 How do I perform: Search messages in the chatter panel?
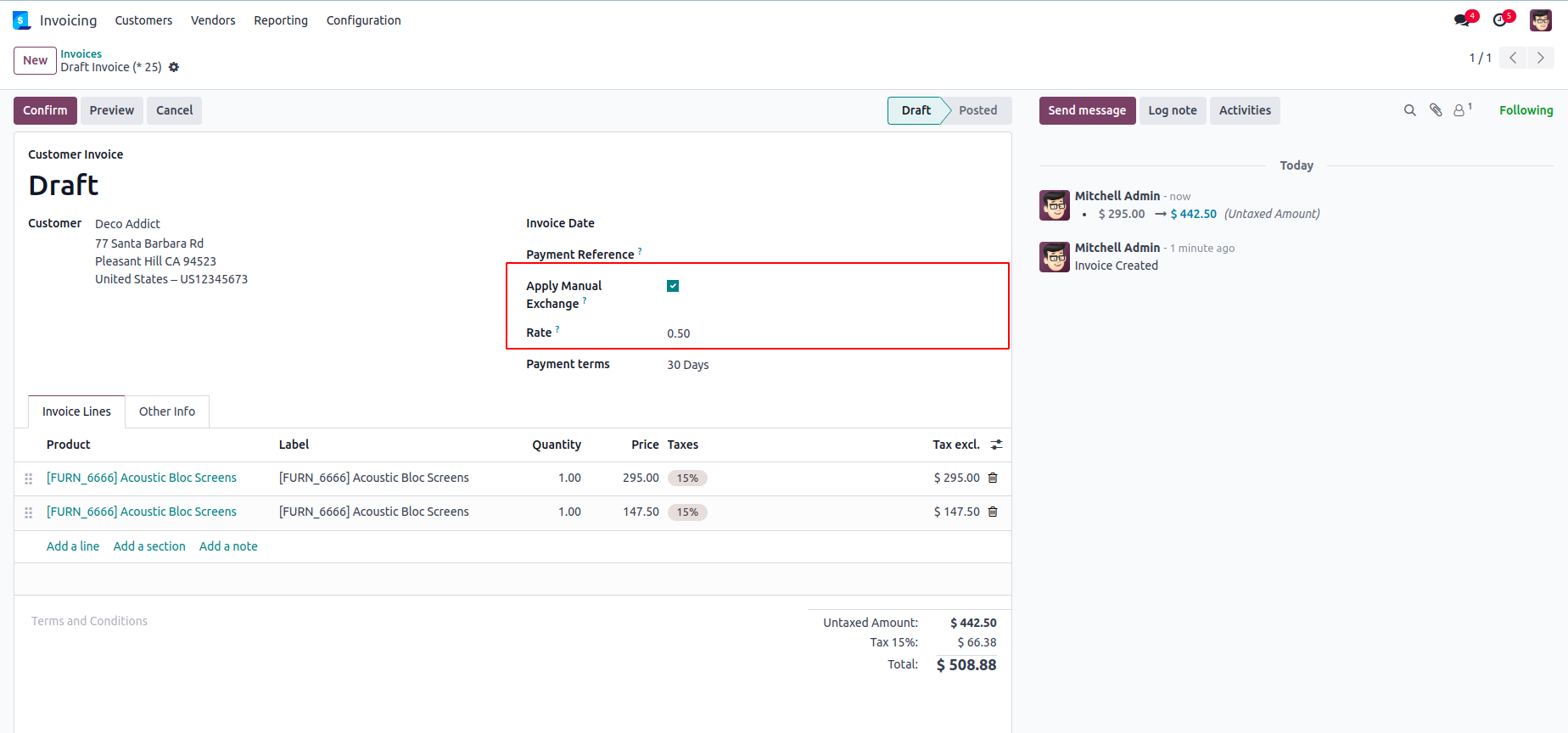click(1410, 110)
